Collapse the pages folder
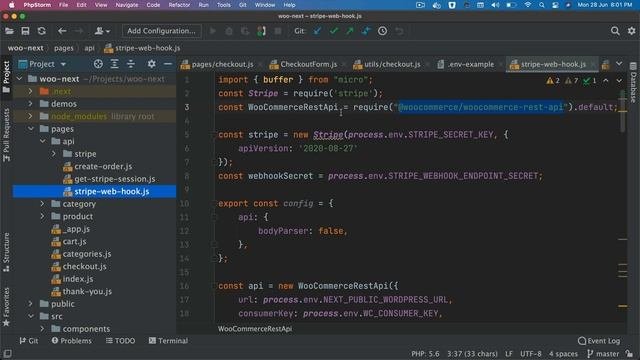Screen dimensions: 640x360 click(x=31, y=129)
